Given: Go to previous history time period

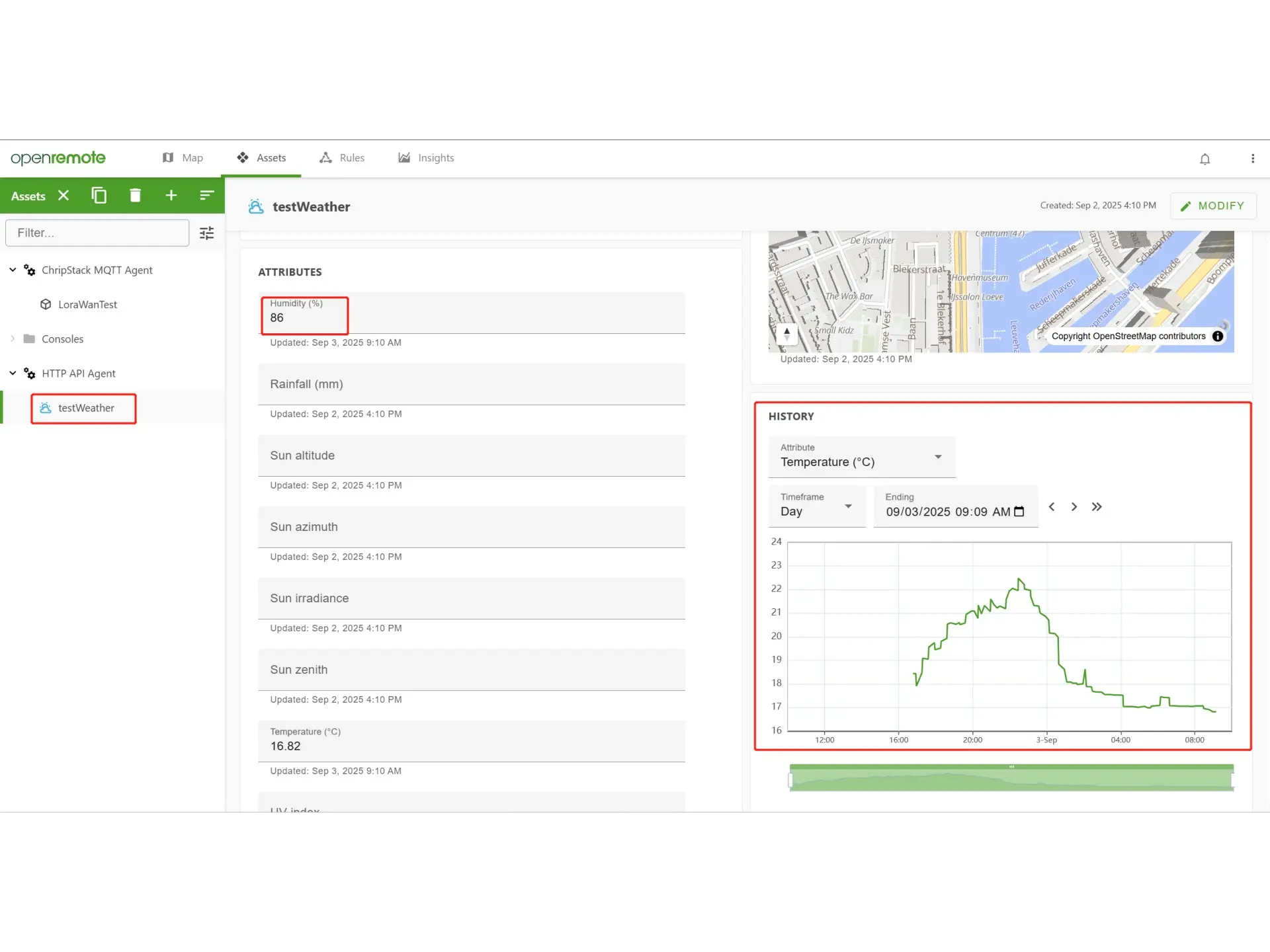Looking at the screenshot, I should pos(1052,507).
